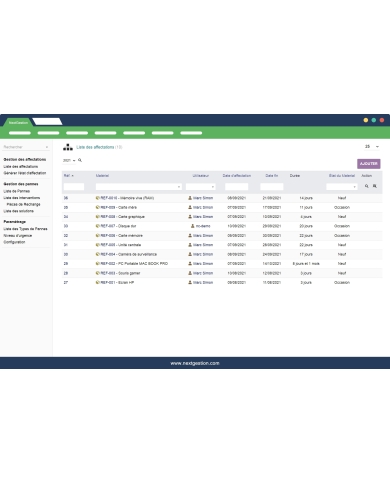Click the reset-filter icon in the Action column
The width and height of the screenshot is (390, 484).
coord(375,186)
